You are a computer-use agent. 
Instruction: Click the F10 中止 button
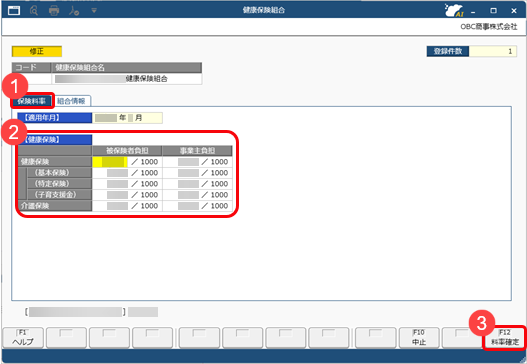[x=419, y=337]
